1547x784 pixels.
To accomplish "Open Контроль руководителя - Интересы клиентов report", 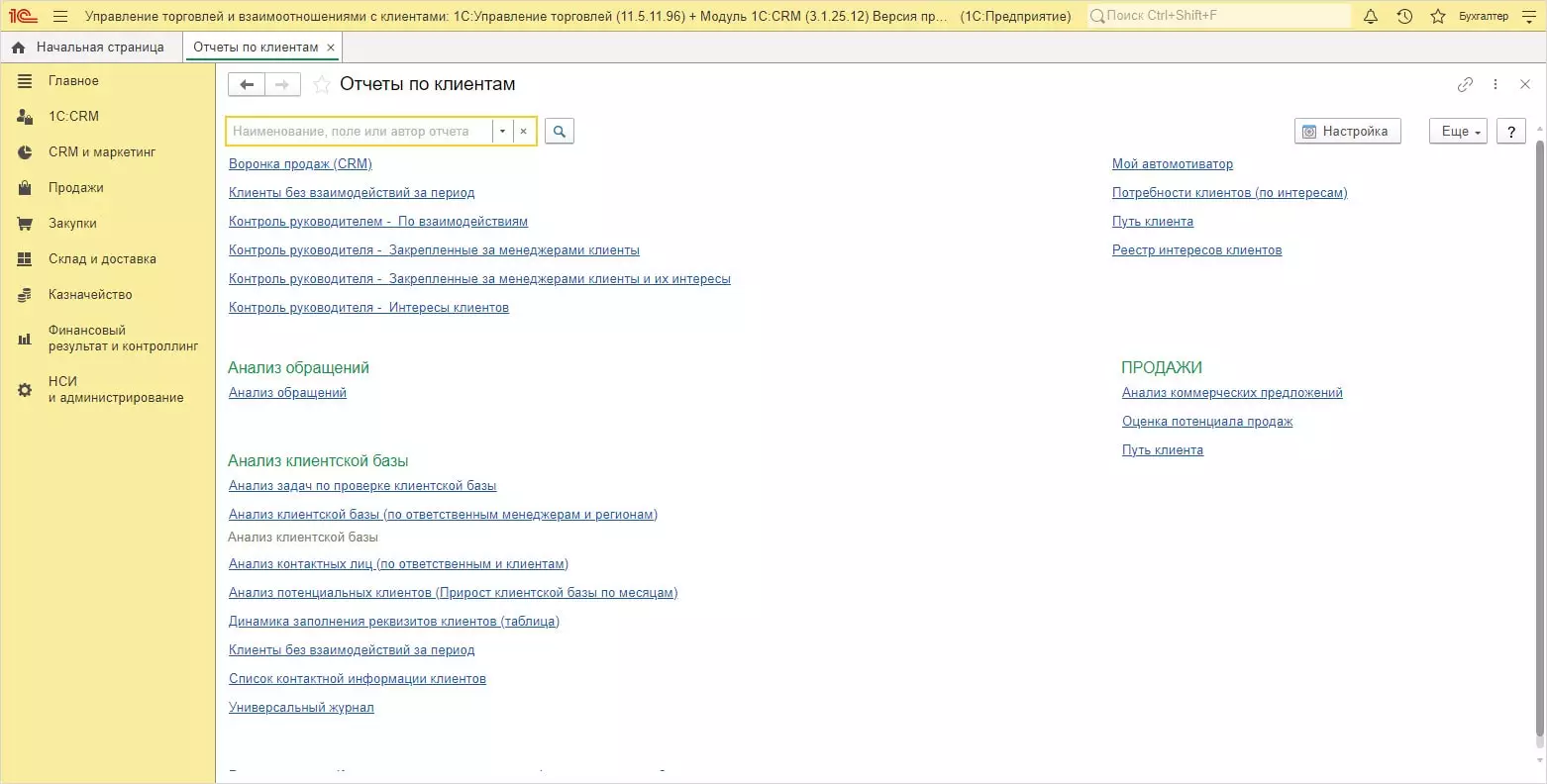I will (368, 308).
